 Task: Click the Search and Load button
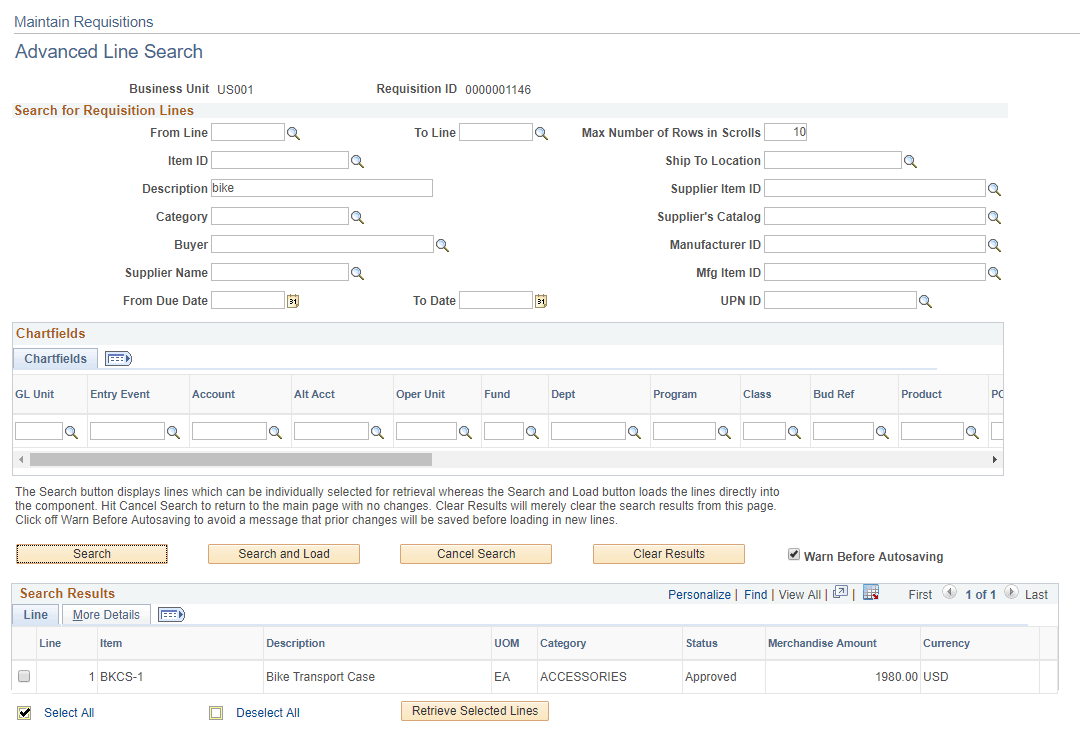(x=283, y=553)
